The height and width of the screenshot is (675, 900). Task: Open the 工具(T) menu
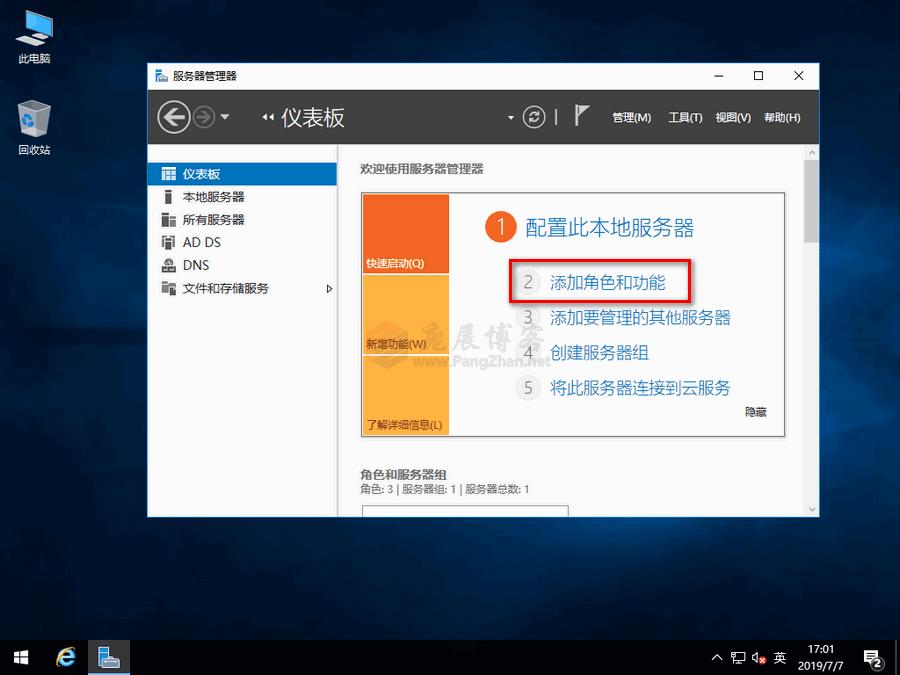(x=685, y=117)
